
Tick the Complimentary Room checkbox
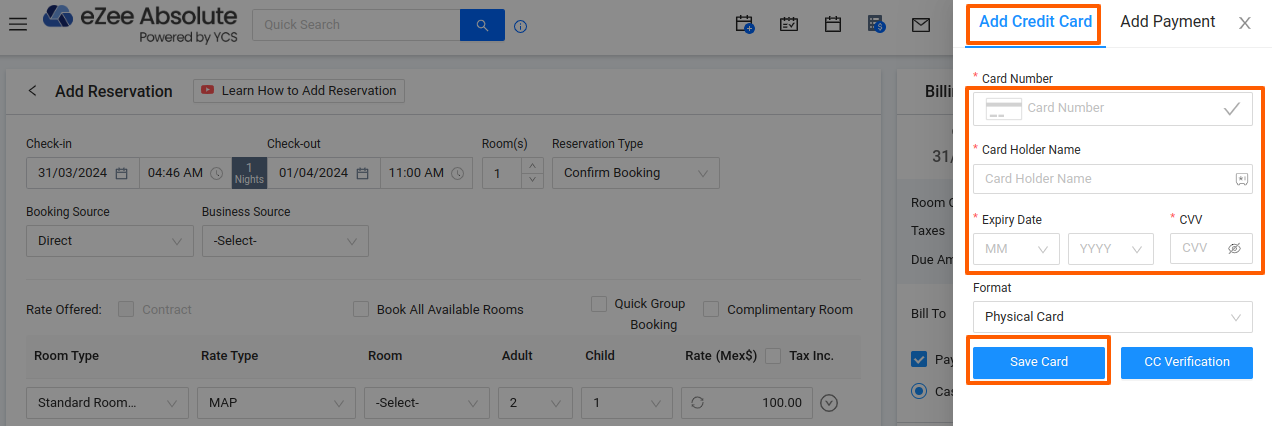point(711,309)
